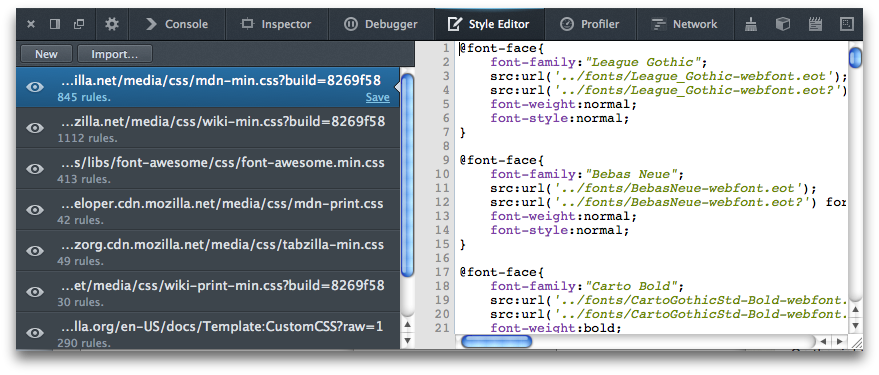Open the 3D view cube icon
Screen dimensions: 879x375
[783, 24]
